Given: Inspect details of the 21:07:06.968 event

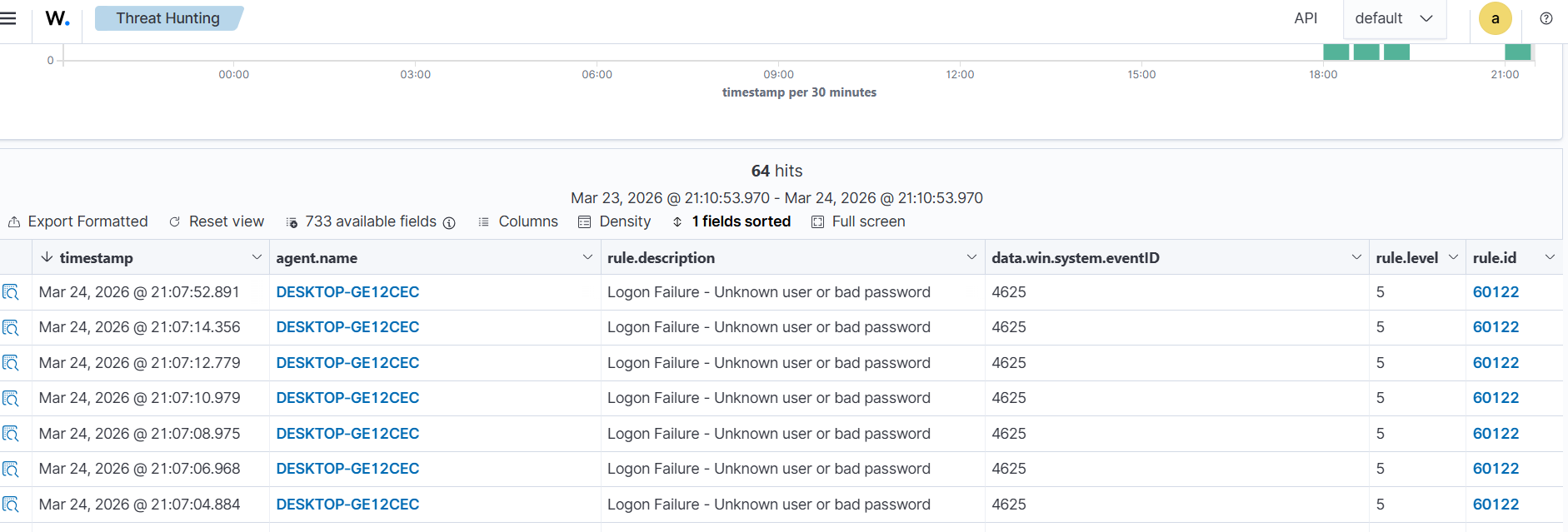Looking at the screenshot, I should point(11,469).
